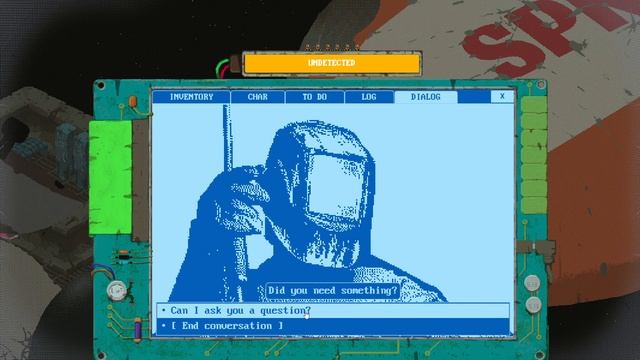Switch to the CHAR tab
This screenshot has height=360, width=640.
tap(258, 97)
